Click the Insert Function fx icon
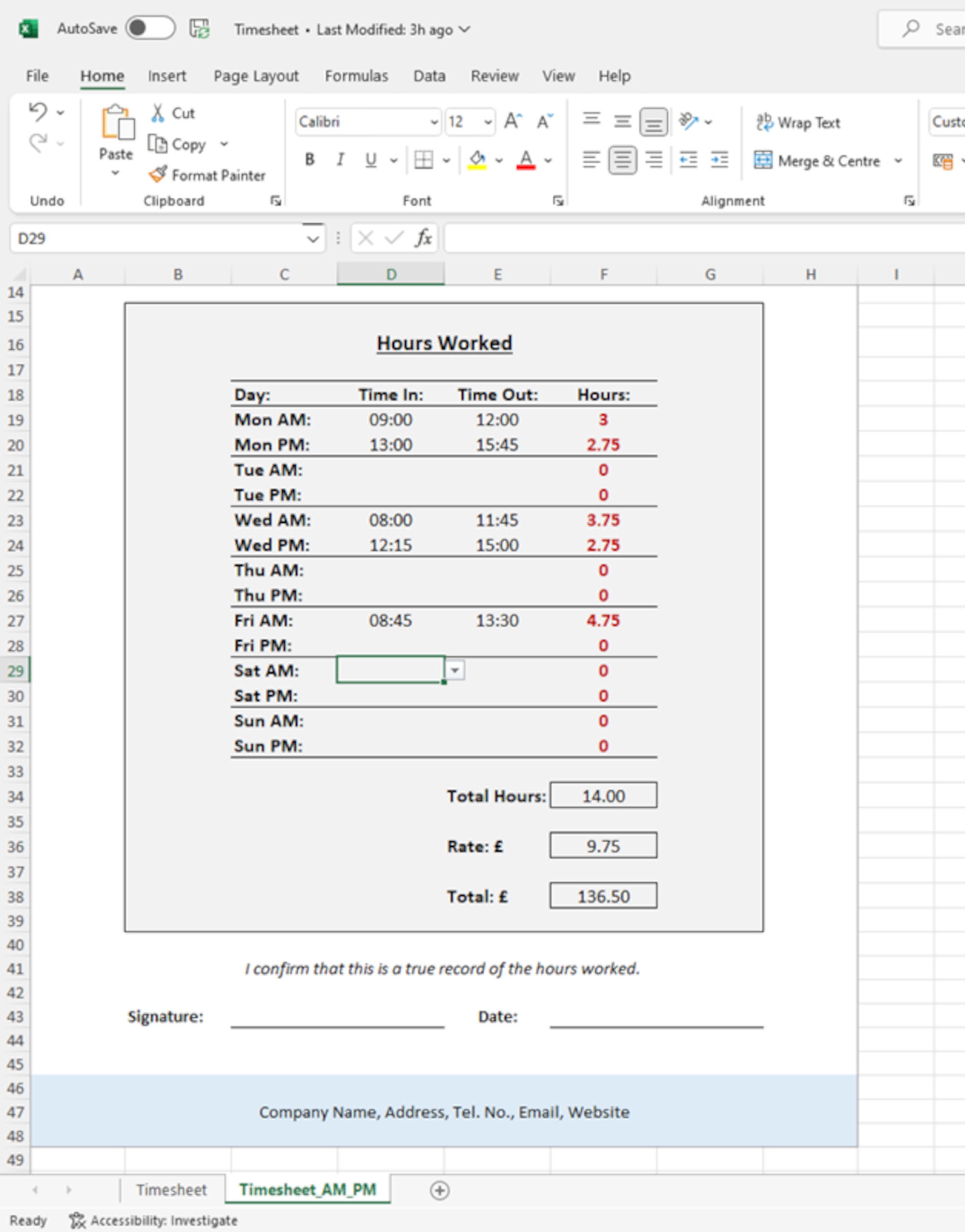 coord(424,238)
